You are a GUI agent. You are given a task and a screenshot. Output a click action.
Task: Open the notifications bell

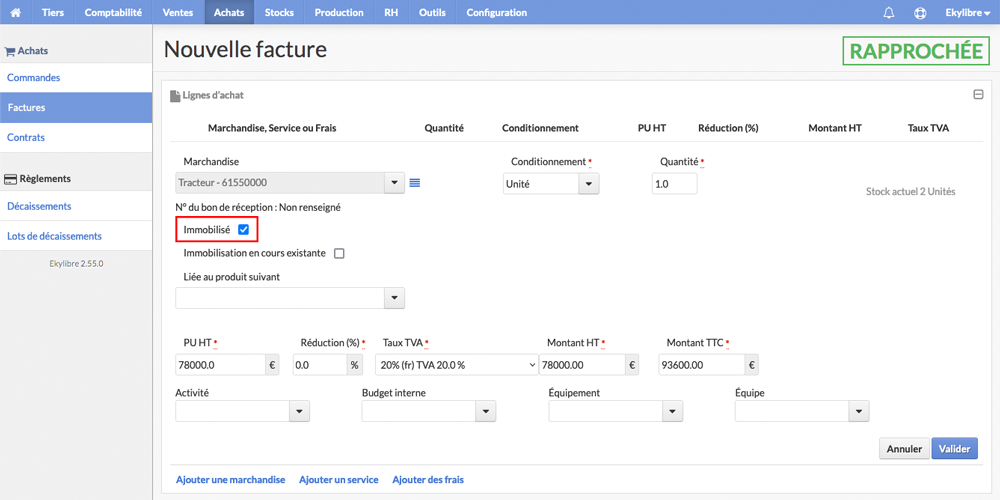(x=888, y=12)
